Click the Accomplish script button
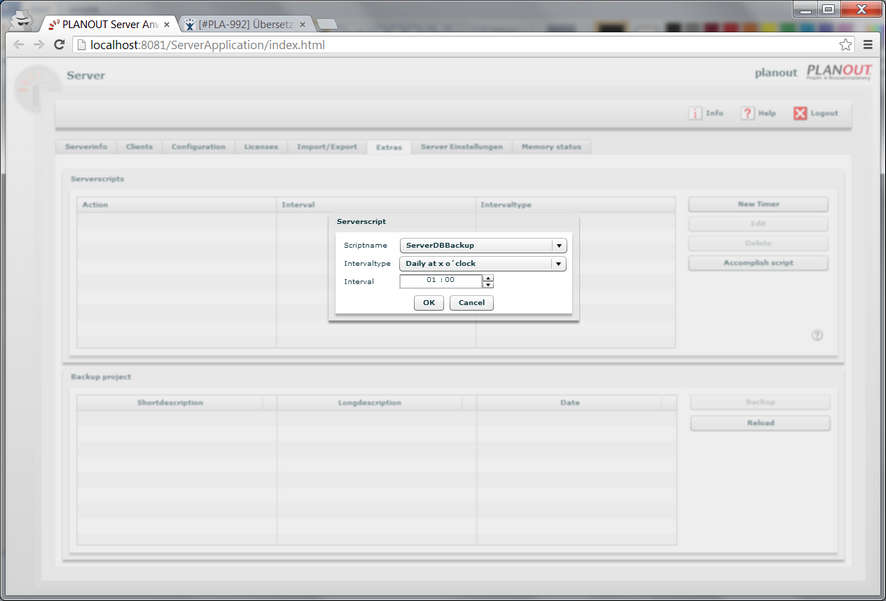This screenshot has width=886, height=601. [758, 263]
